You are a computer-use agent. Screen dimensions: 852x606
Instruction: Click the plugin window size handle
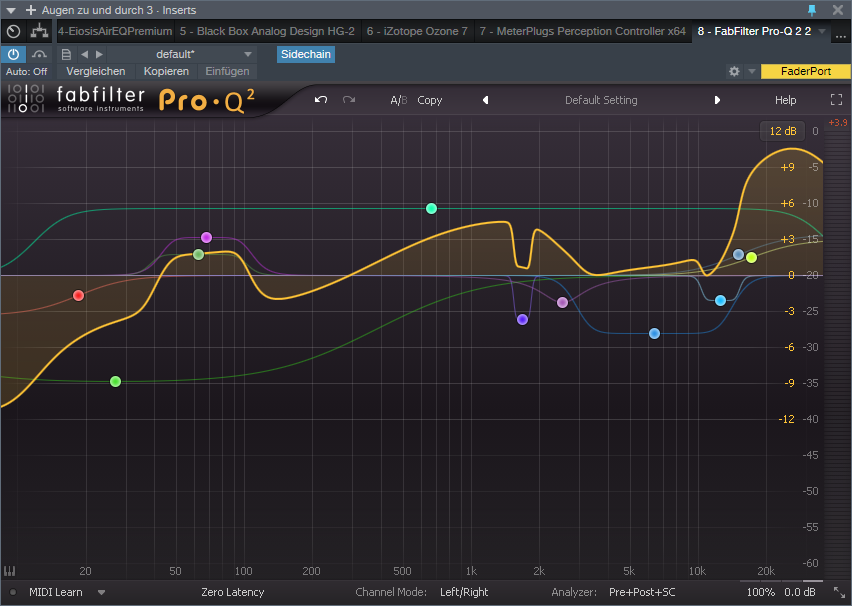840,592
